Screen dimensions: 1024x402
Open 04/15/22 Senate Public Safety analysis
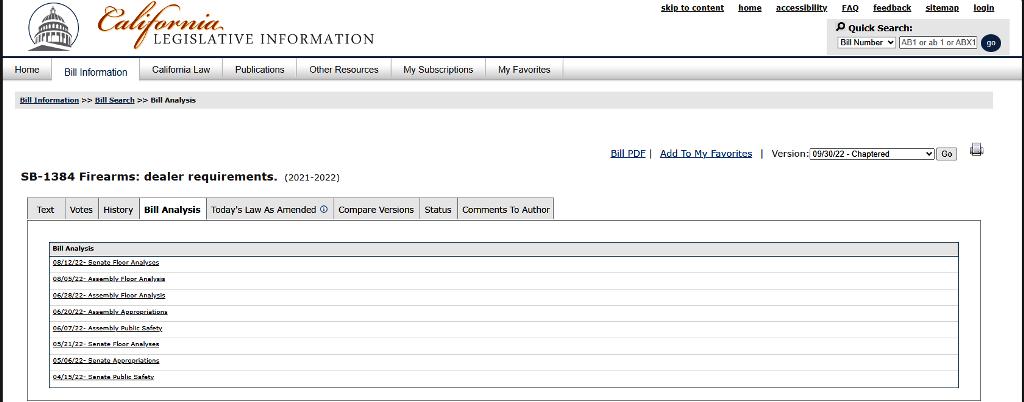[103, 377]
